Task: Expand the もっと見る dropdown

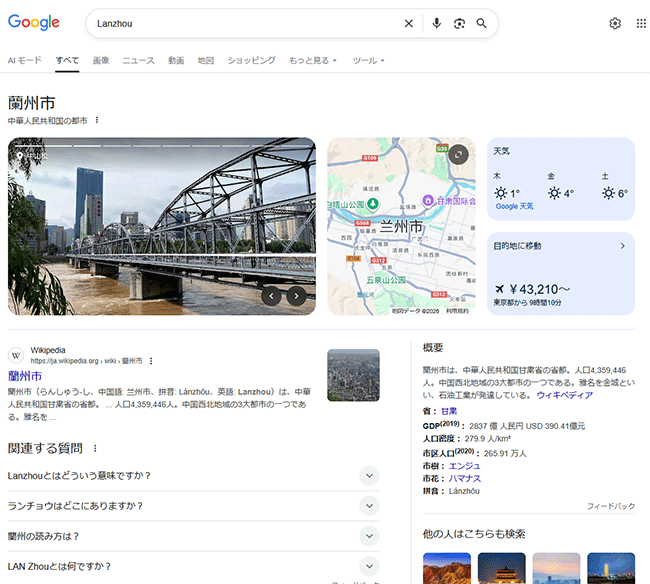Action: [313, 61]
